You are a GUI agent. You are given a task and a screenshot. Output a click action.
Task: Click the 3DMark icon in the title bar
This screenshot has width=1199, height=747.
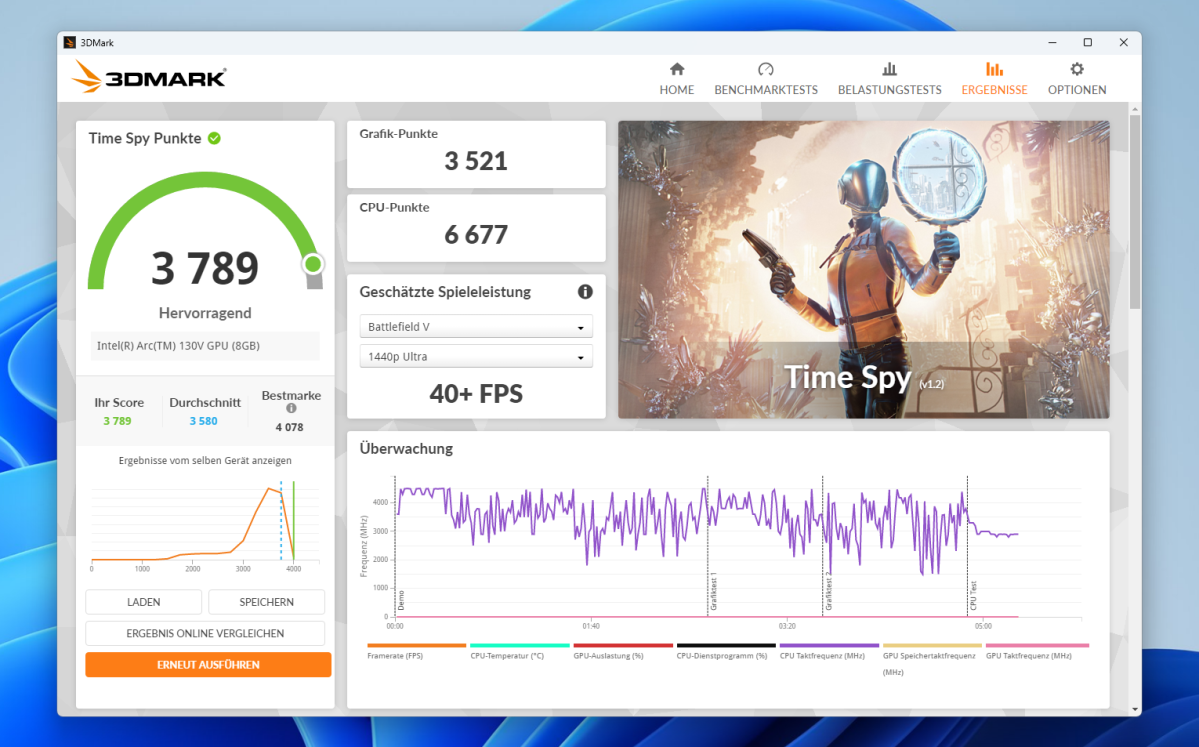70,43
